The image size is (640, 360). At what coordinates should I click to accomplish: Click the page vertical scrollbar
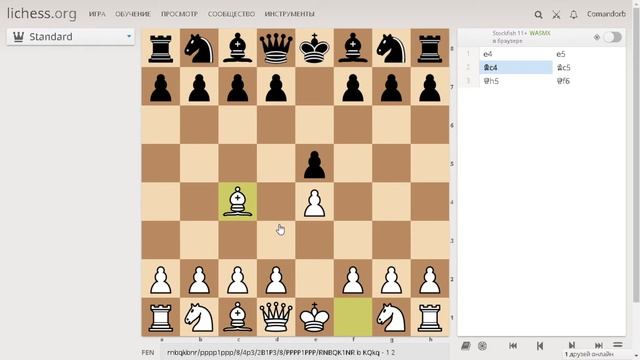636,155
